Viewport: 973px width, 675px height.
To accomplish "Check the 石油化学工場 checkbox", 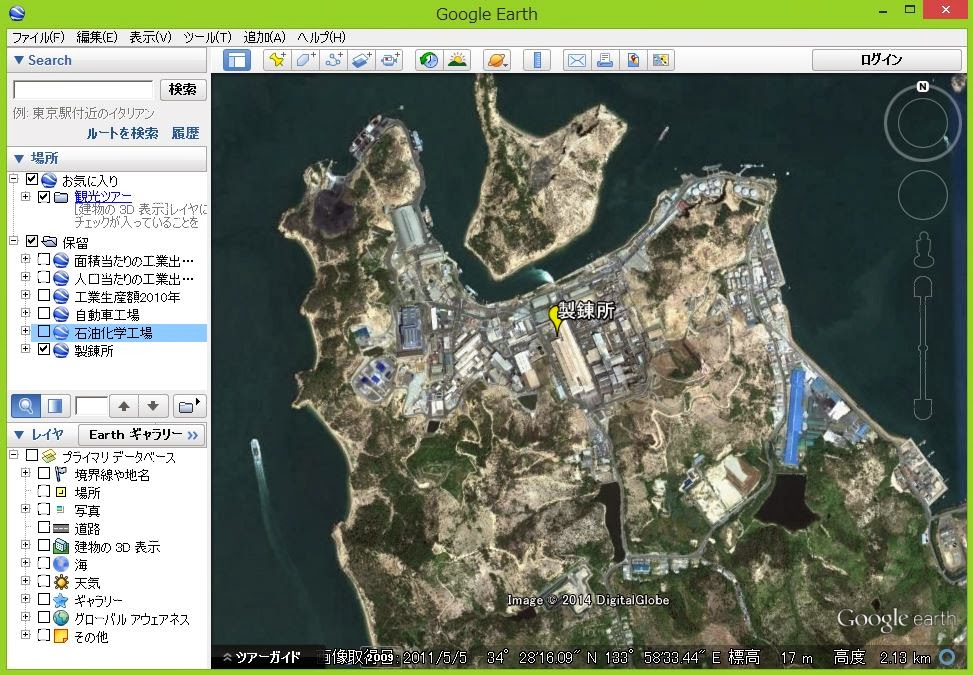I will point(44,331).
